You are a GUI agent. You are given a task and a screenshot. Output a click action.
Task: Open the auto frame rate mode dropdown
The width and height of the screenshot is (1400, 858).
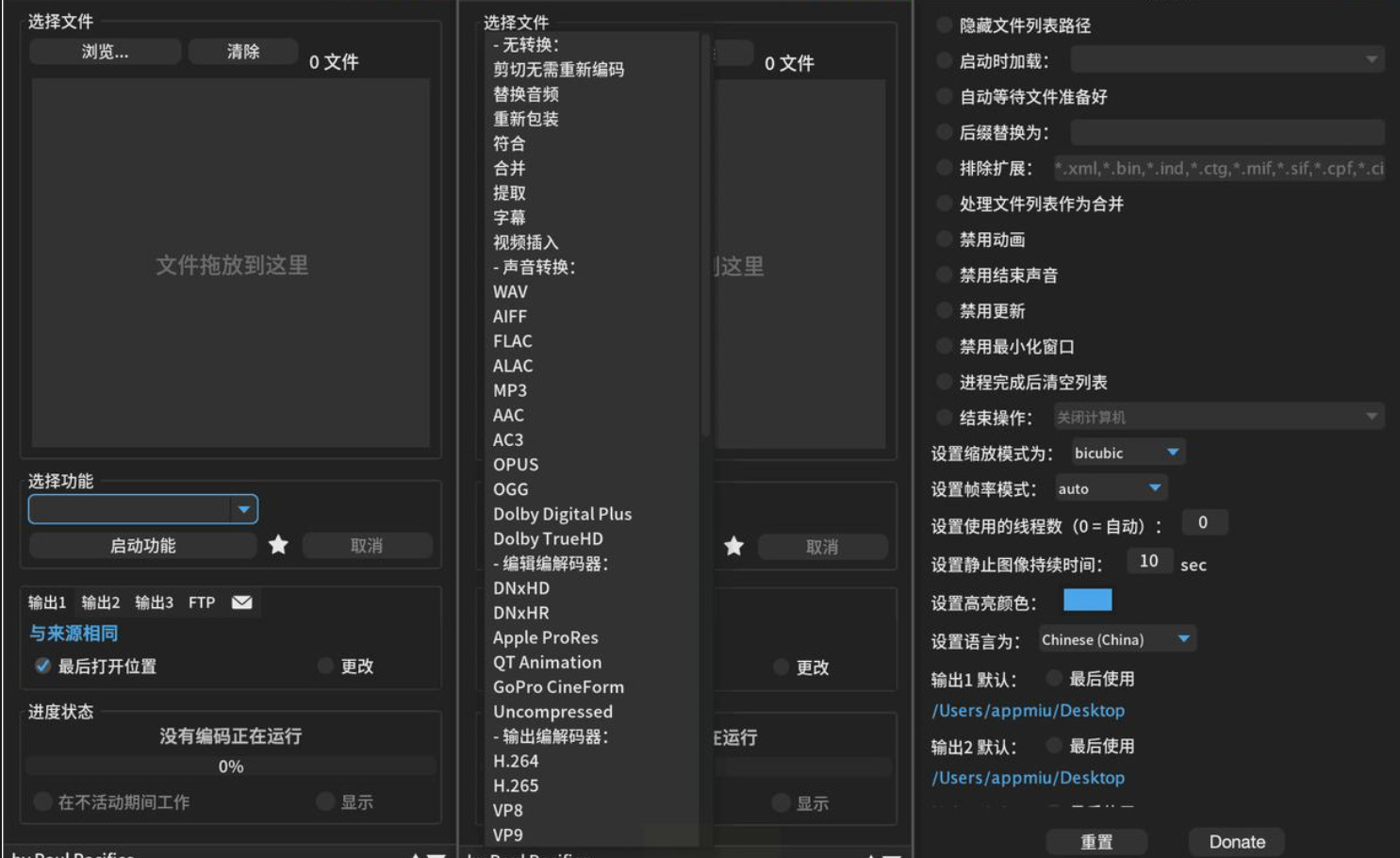click(x=1111, y=488)
